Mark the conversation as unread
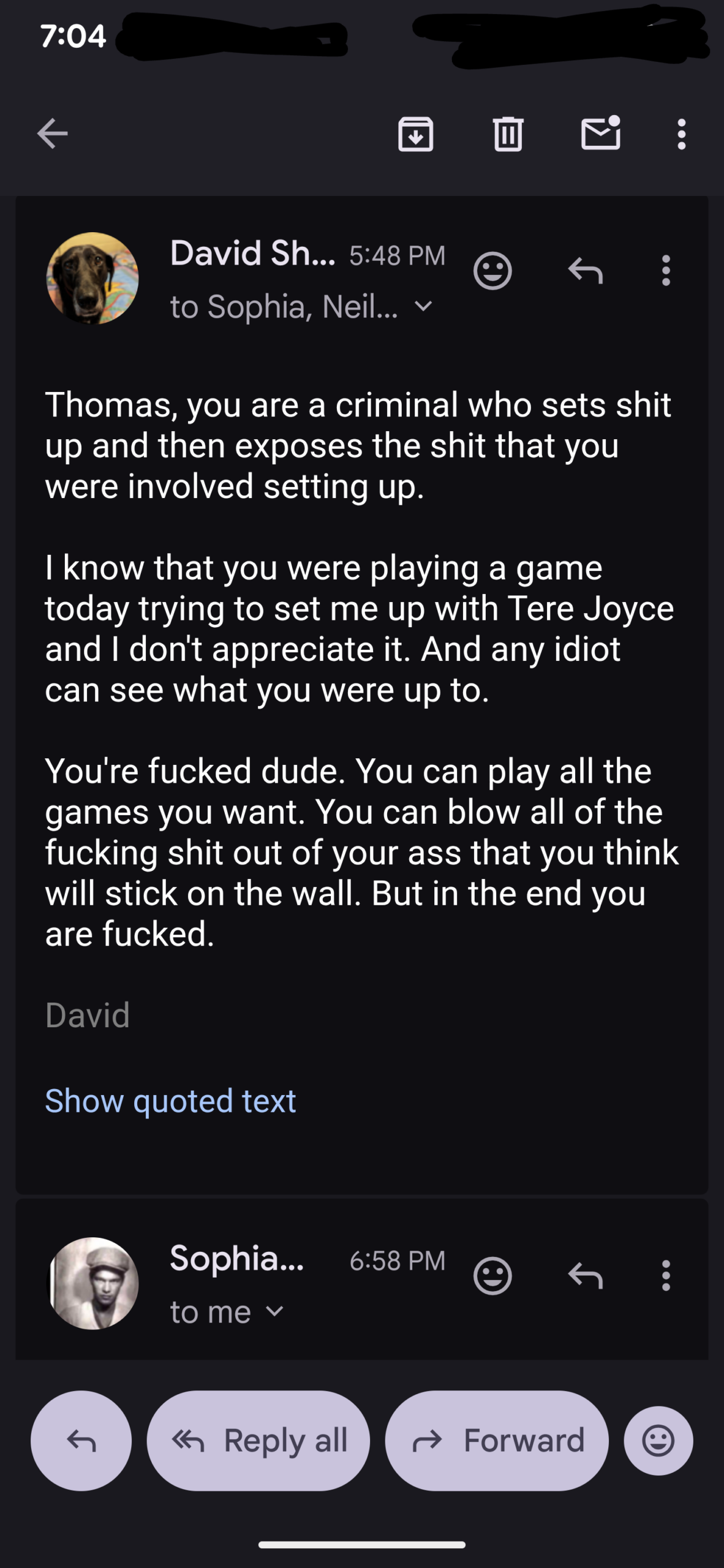The width and height of the screenshot is (724, 1568). 601,133
